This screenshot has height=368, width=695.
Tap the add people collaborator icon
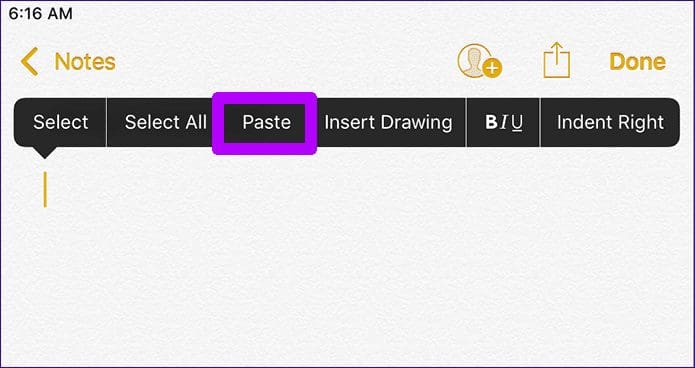479,61
